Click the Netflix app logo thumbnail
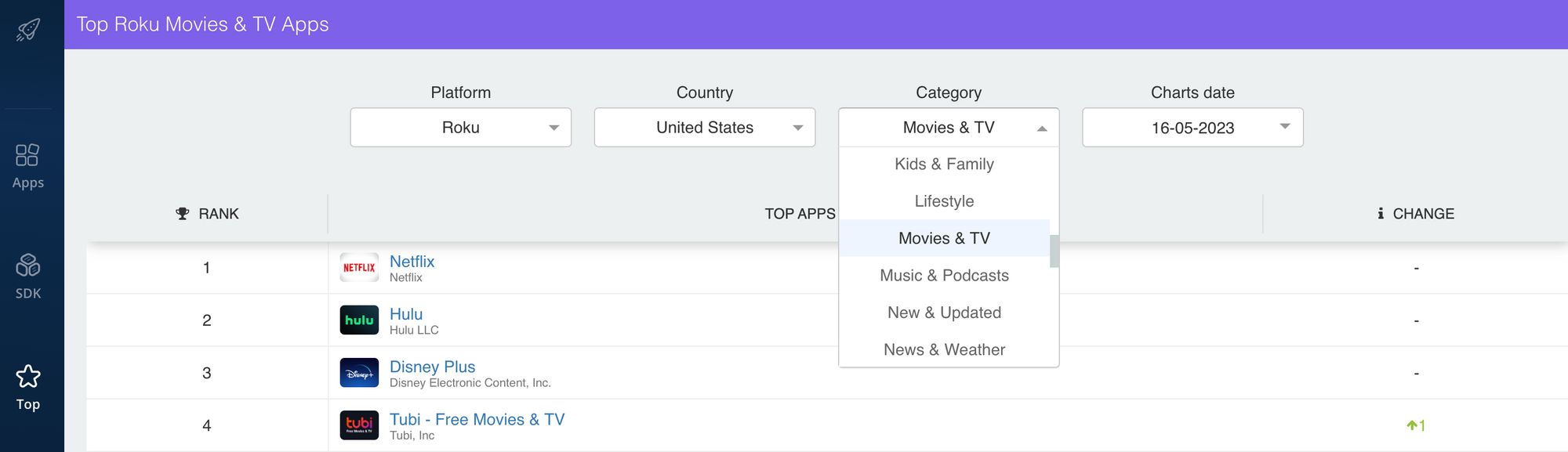Viewport: 1568px width, 452px height. click(x=359, y=268)
